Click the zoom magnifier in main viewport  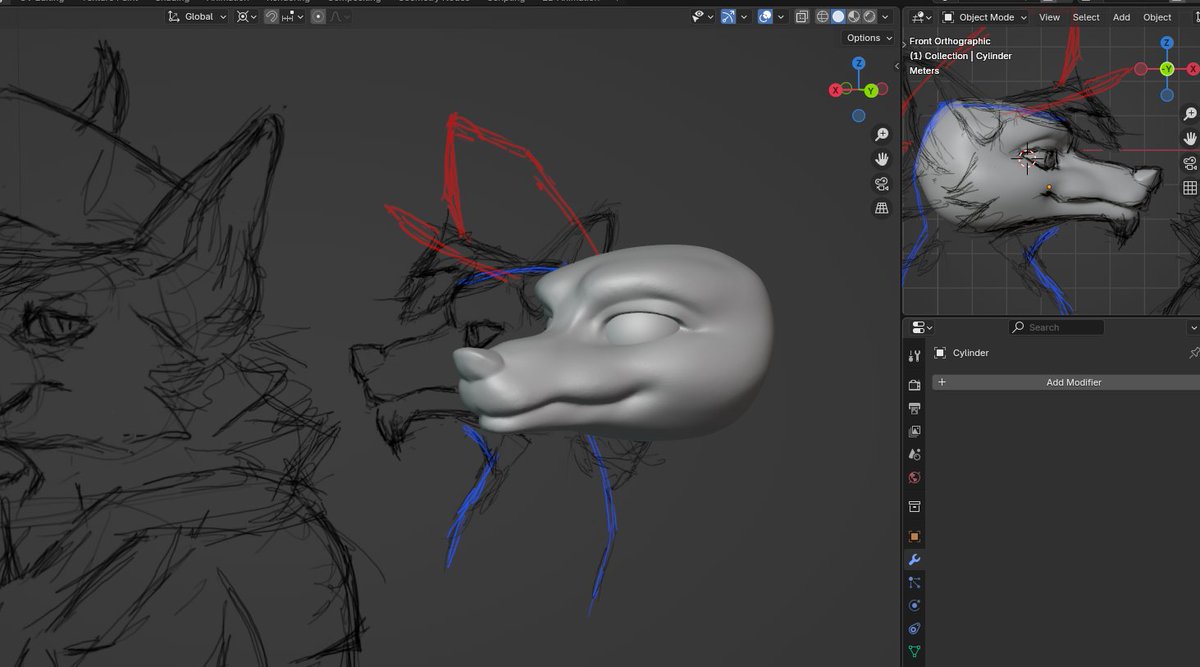point(882,134)
